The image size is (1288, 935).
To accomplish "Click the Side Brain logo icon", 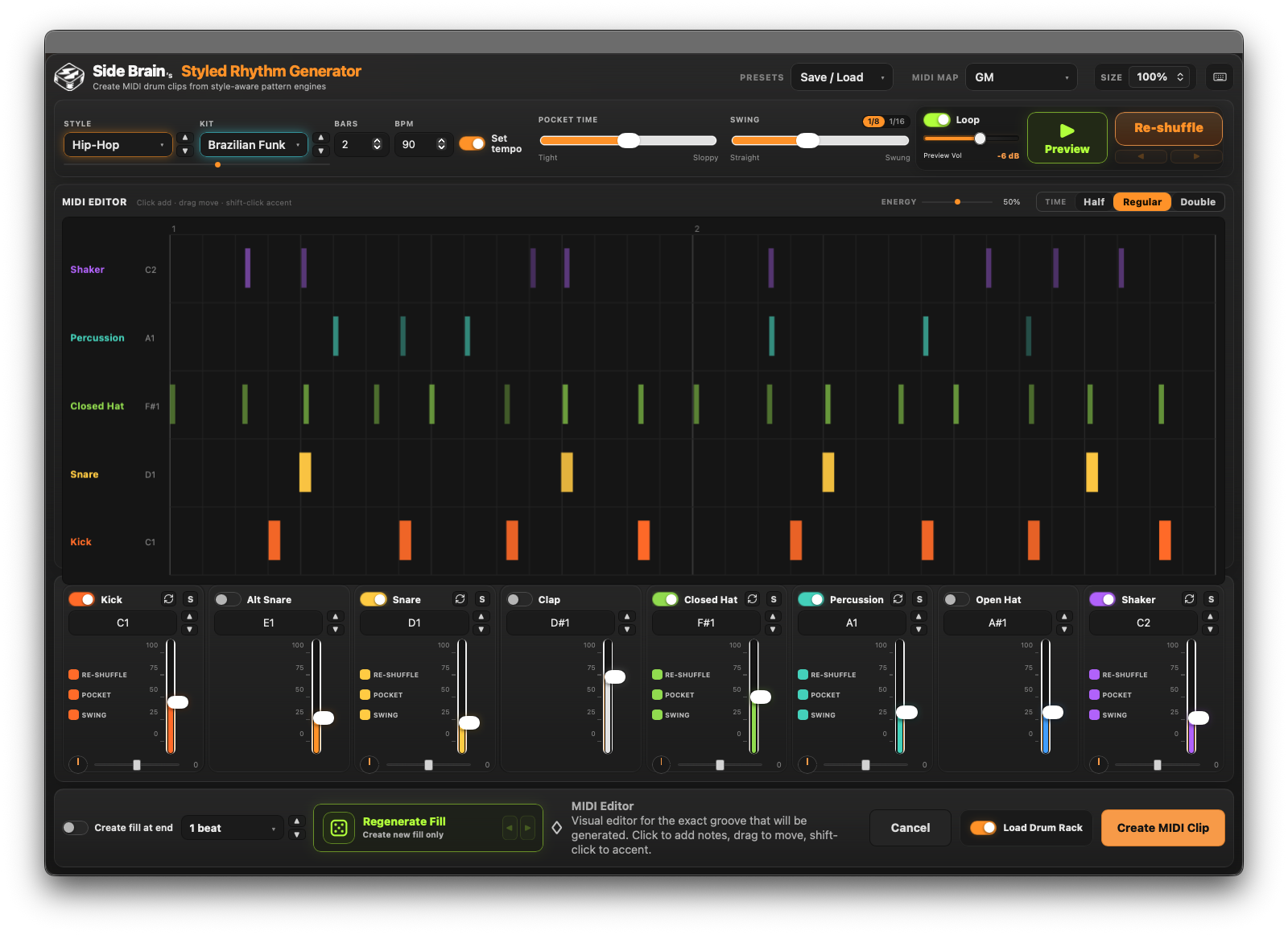I will (69, 77).
